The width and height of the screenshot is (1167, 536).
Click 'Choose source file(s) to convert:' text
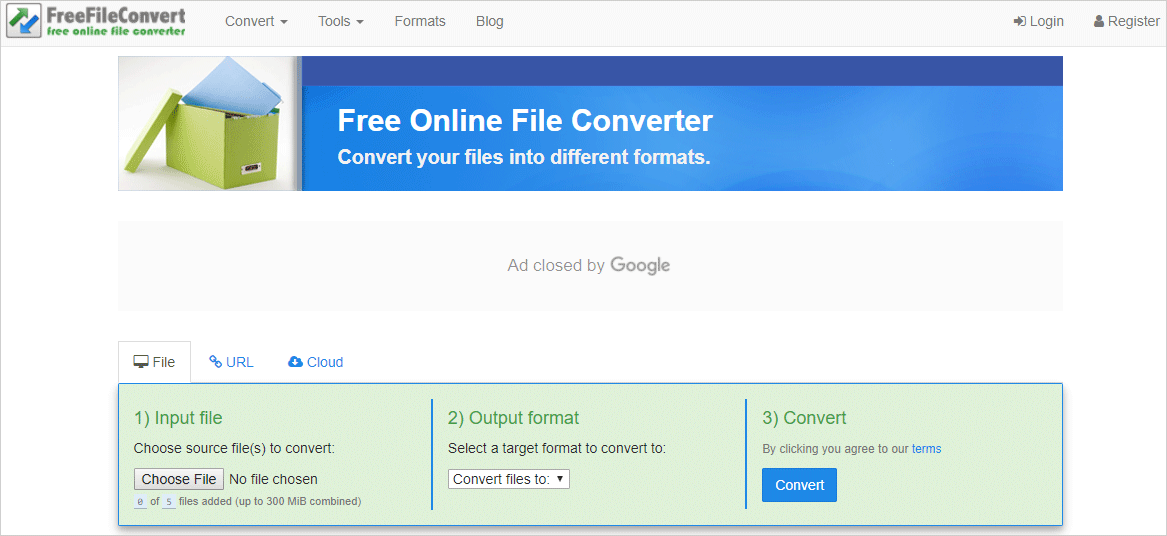pos(234,448)
